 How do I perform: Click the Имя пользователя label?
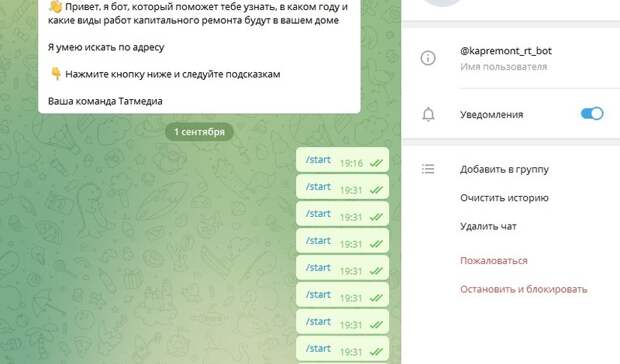tap(503, 67)
